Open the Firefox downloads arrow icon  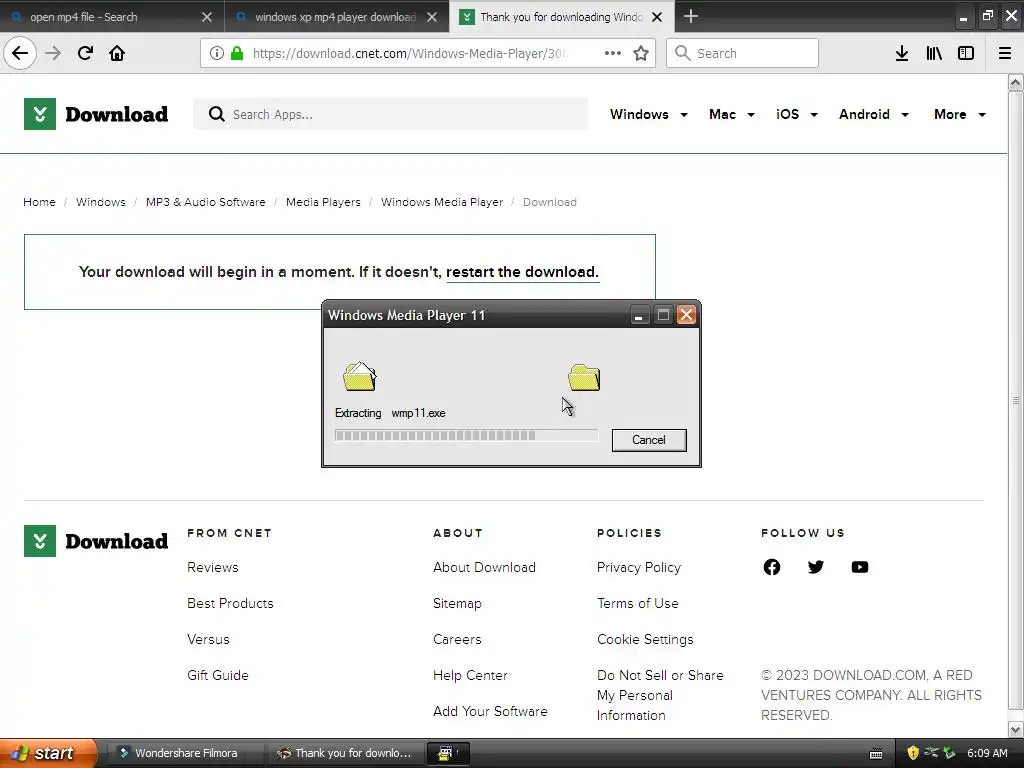click(x=901, y=53)
